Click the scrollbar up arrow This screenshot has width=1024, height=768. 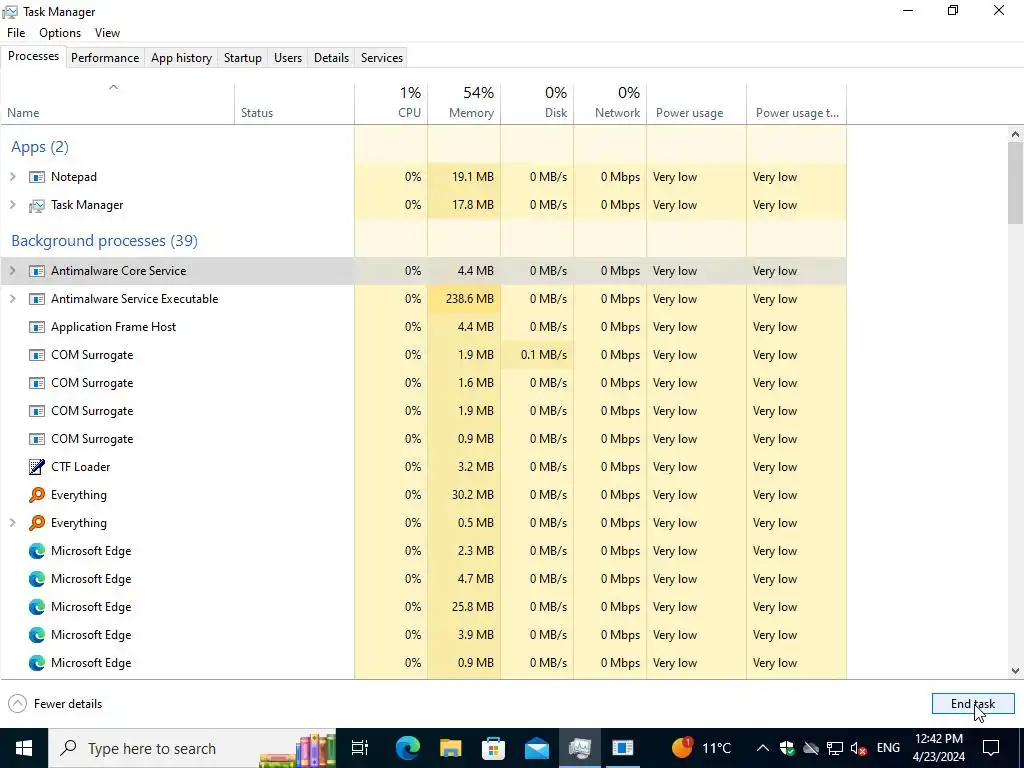[x=1016, y=134]
